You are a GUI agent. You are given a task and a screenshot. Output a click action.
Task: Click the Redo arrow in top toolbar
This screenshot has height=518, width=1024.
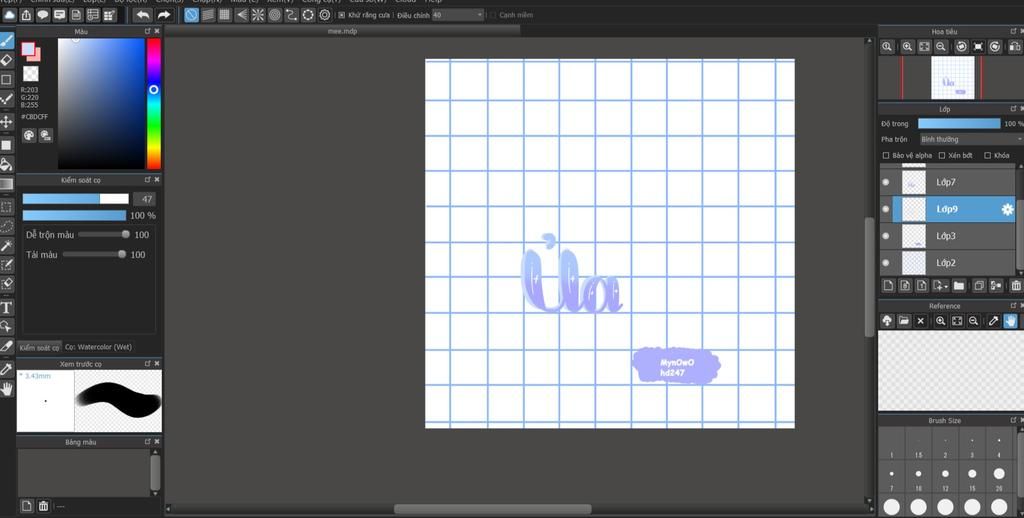[x=164, y=14]
